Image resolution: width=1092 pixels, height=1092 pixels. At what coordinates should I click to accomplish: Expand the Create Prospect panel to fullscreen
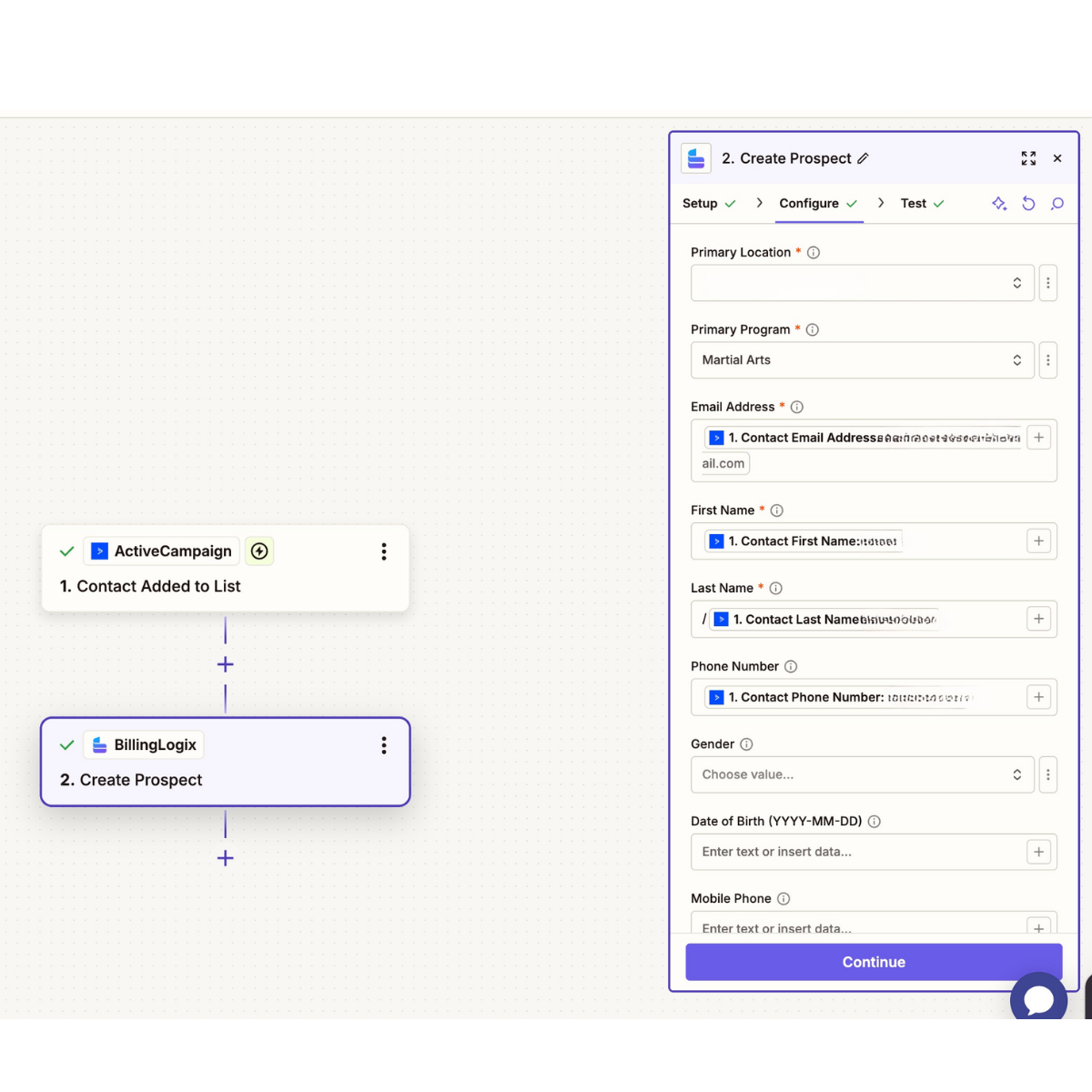(1028, 158)
